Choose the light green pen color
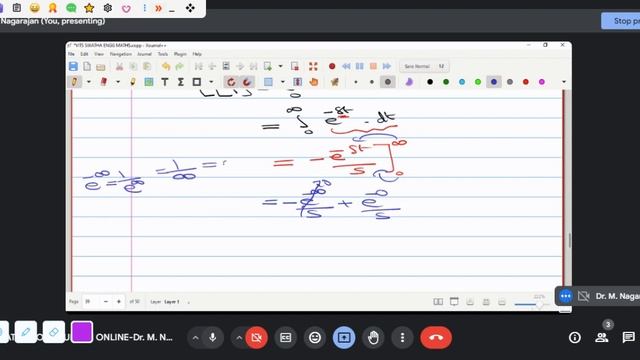This screenshot has height=360, width=640. coord(478,82)
